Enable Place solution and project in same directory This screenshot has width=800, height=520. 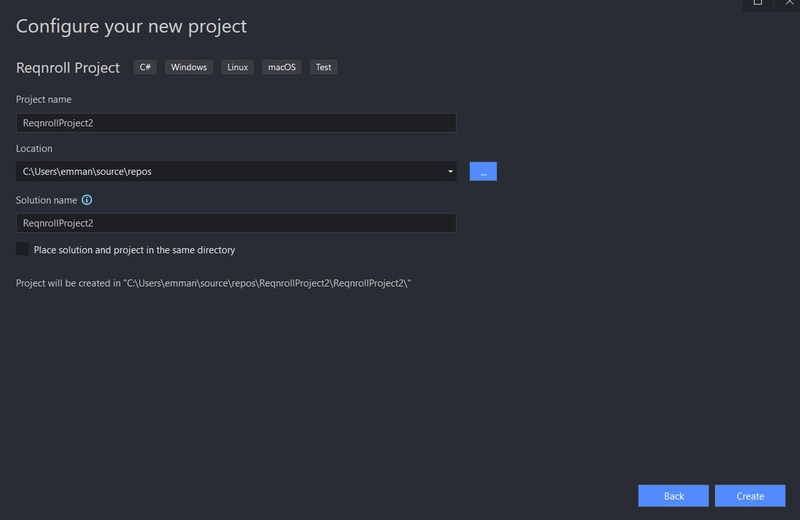point(23,249)
